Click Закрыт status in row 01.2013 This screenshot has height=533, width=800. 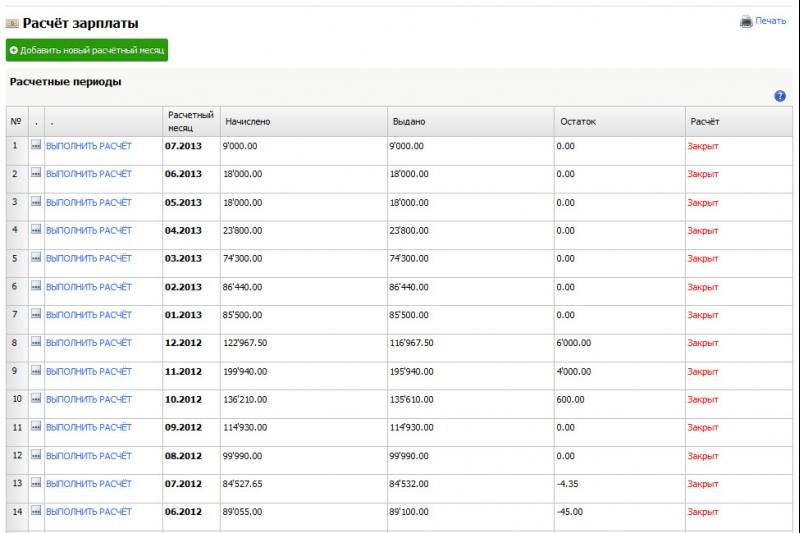703,316
